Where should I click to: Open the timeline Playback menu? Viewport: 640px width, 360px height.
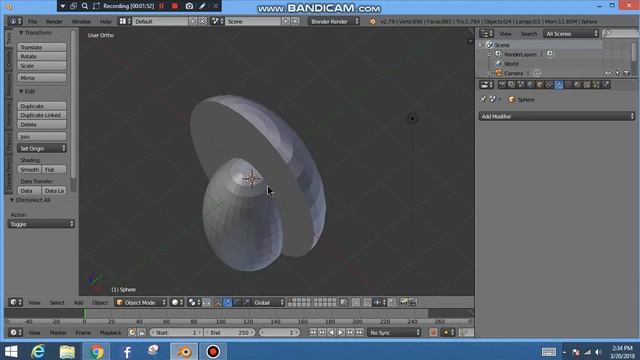[x=111, y=333]
